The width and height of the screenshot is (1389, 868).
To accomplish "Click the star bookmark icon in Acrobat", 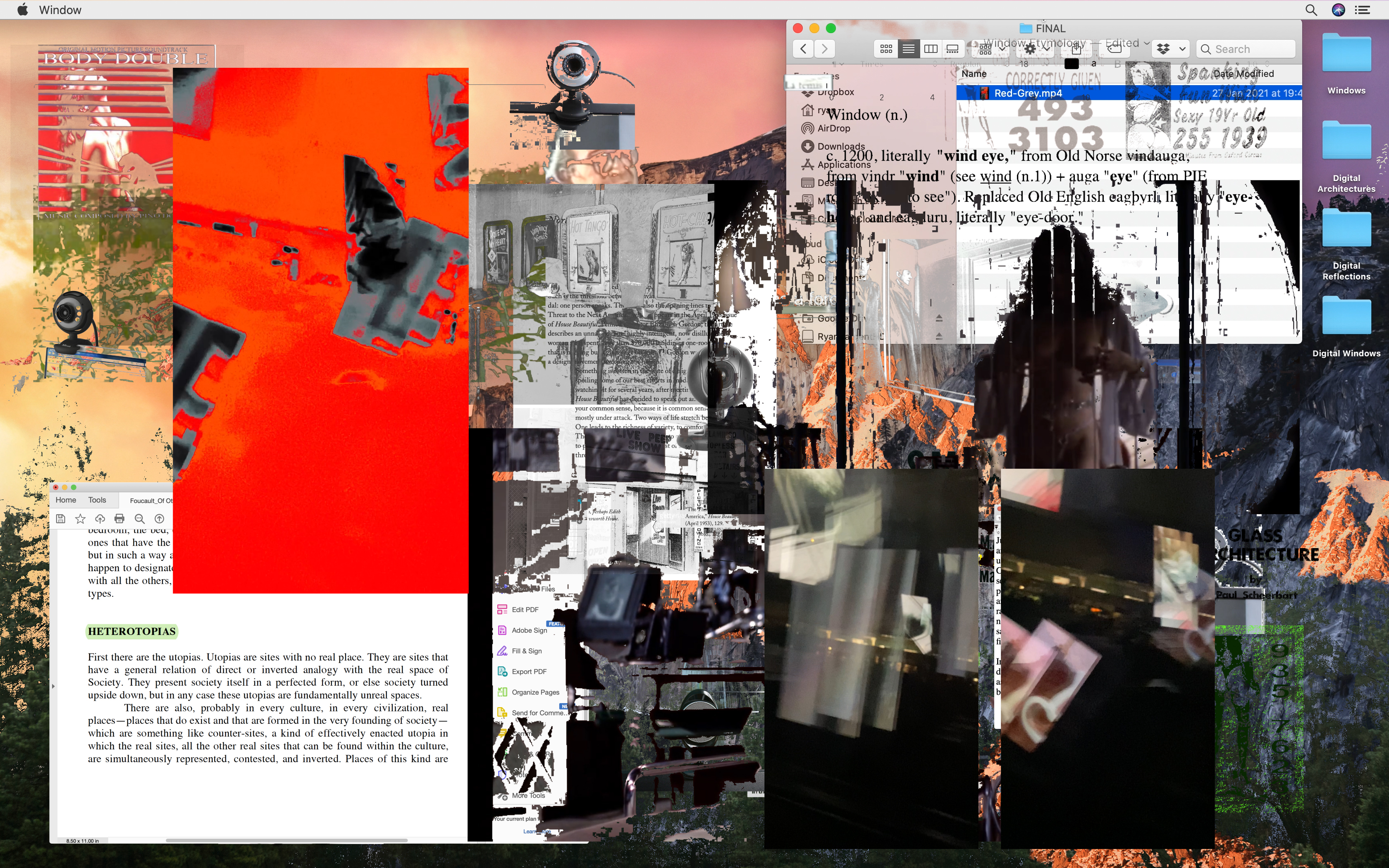I will (x=80, y=518).
